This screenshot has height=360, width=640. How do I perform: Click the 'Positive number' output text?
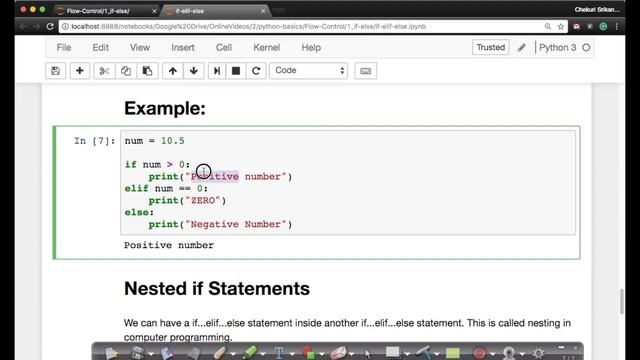(x=169, y=245)
